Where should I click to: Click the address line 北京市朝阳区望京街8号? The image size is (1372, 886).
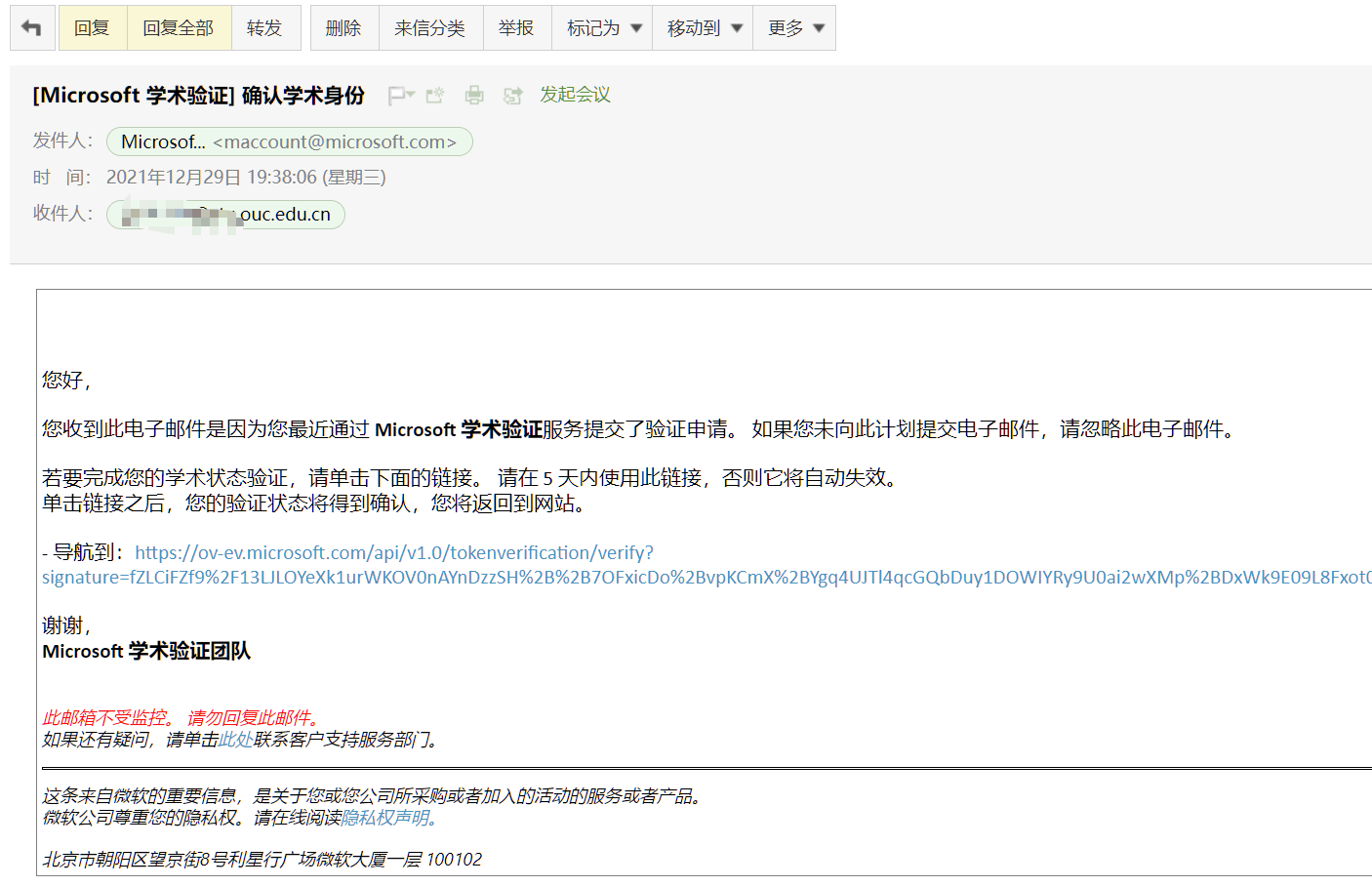262,860
